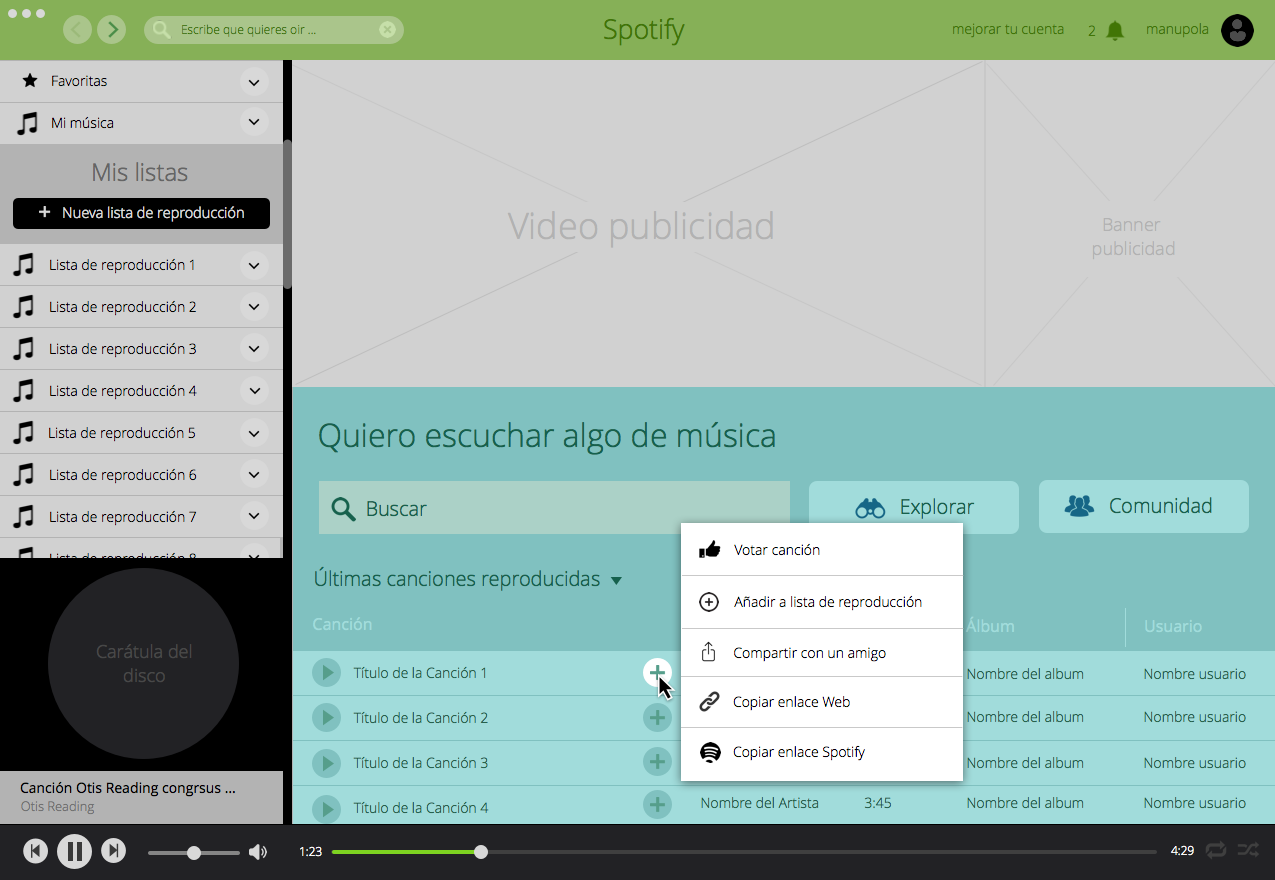Click the plus icon for Canción 1

[657, 673]
